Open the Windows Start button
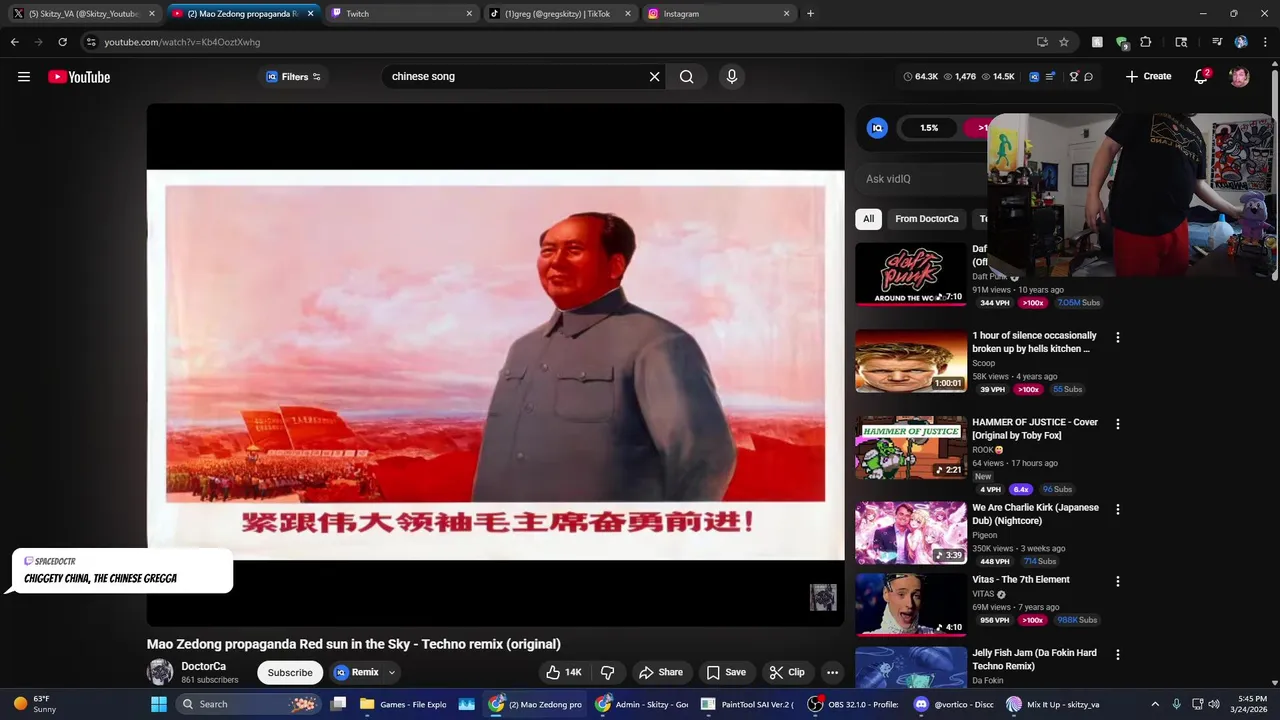 [x=159, y=704]
